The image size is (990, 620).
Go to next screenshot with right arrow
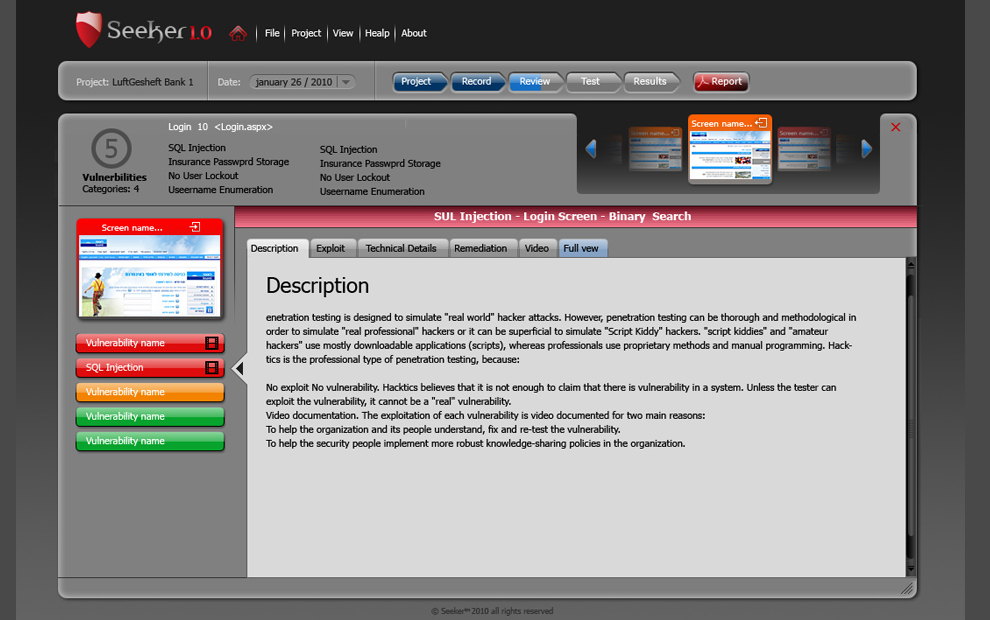867,149
